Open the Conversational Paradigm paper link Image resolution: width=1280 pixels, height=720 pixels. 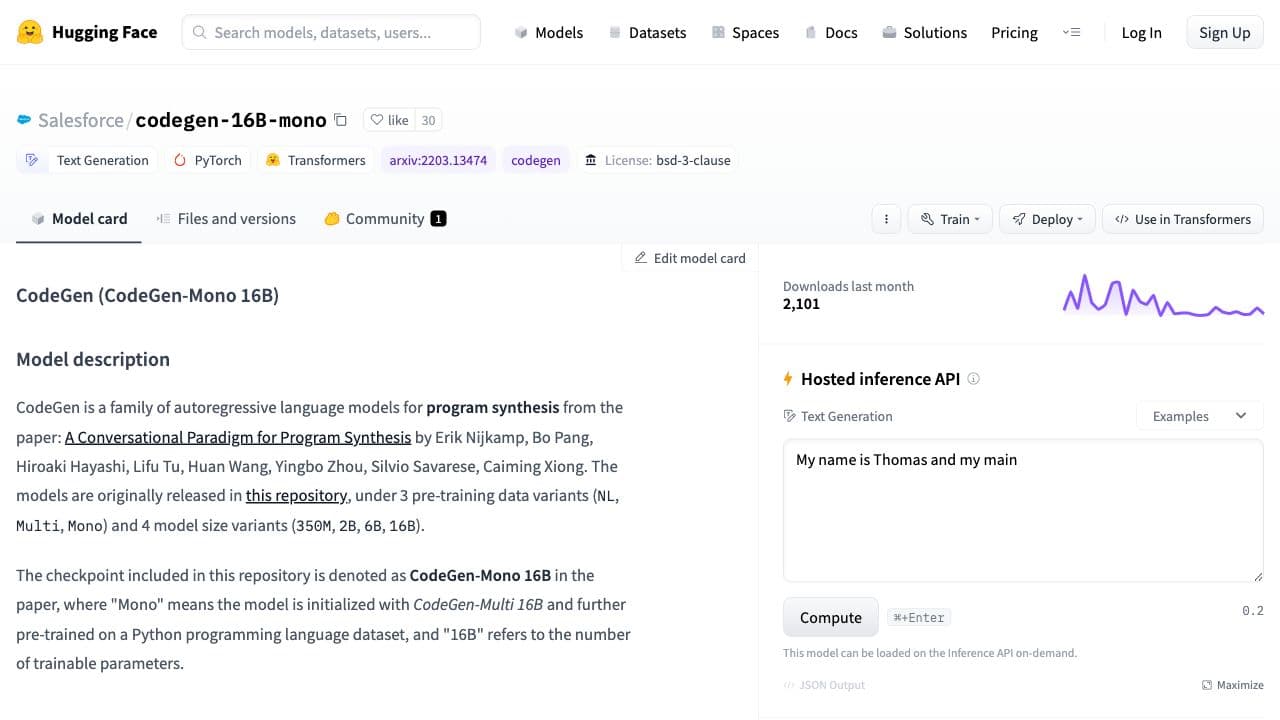(238, 437)
